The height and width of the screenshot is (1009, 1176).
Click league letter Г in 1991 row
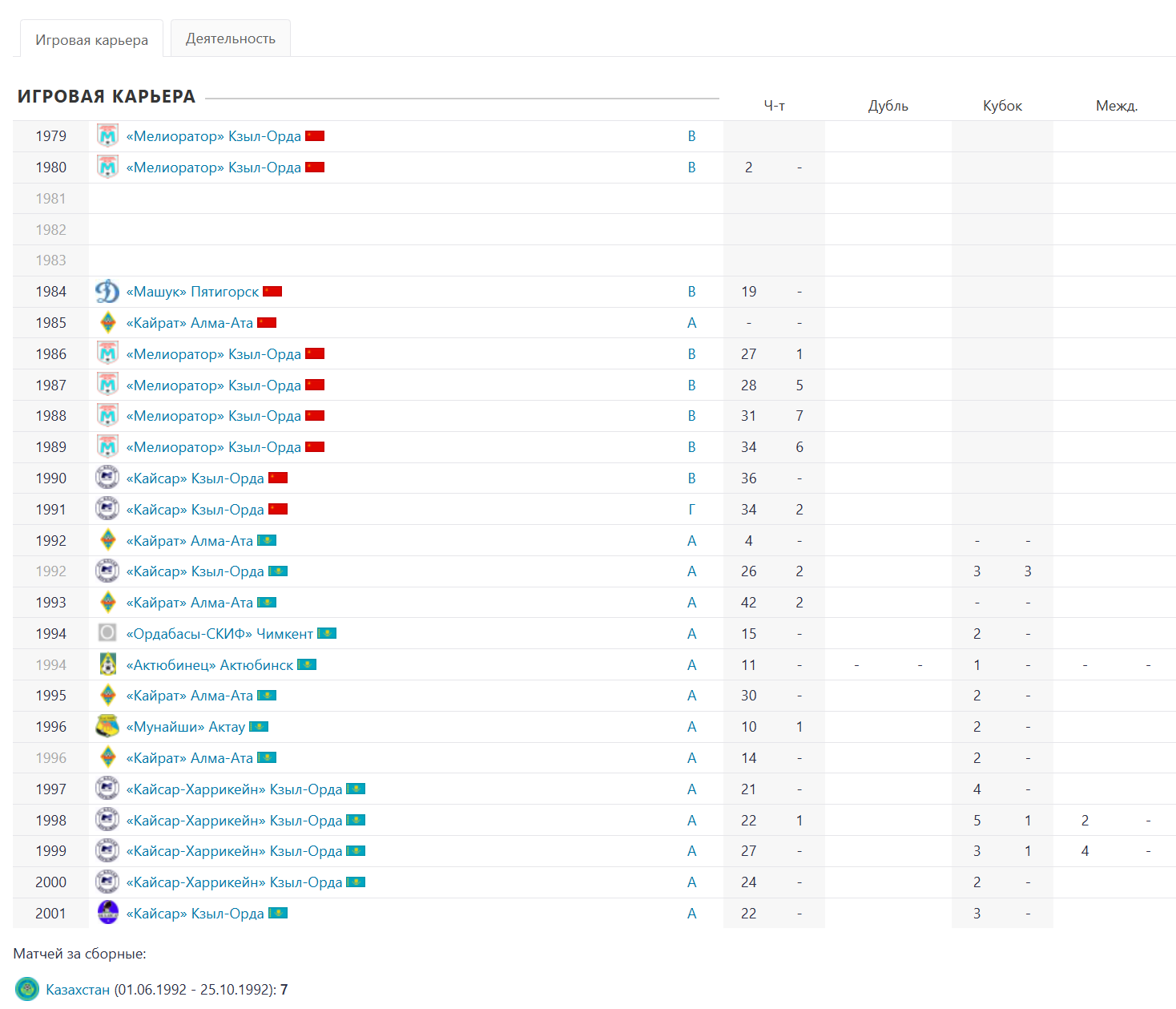pyautogui.click(x=692, y=510)
